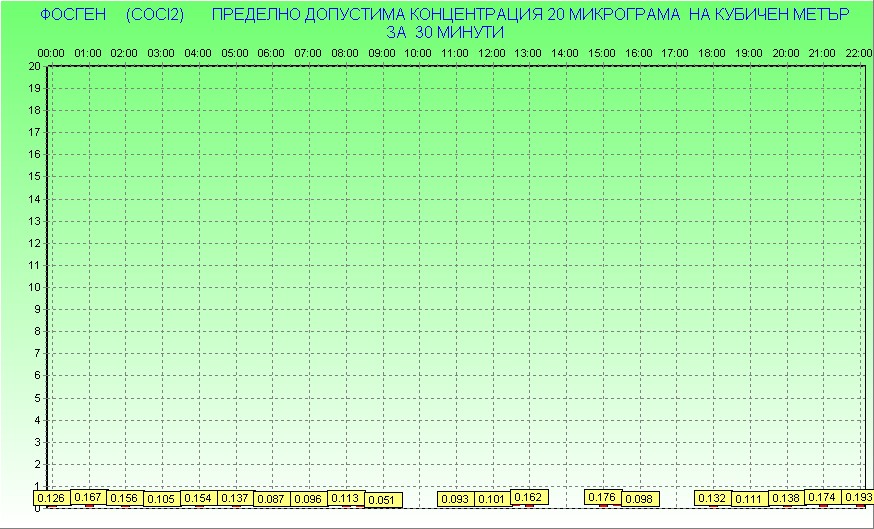Click the 0.126 data label

(x=50, y=499)
